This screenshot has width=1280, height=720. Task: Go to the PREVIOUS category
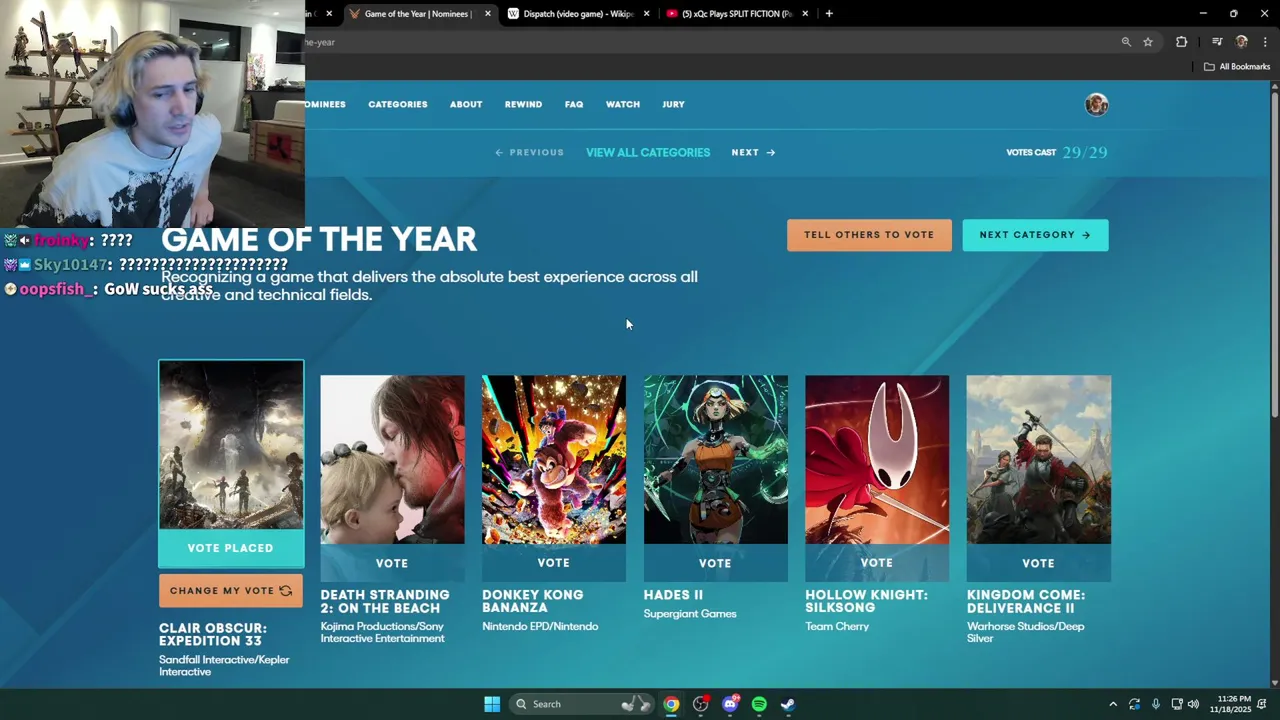[x=529, y=152]
